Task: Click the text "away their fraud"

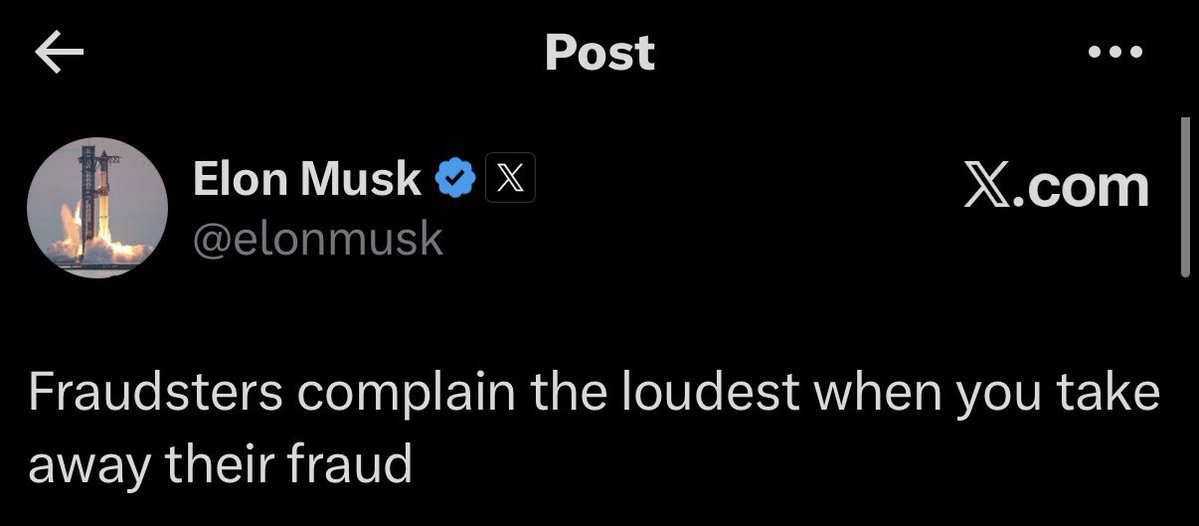Action: (220, 465)
